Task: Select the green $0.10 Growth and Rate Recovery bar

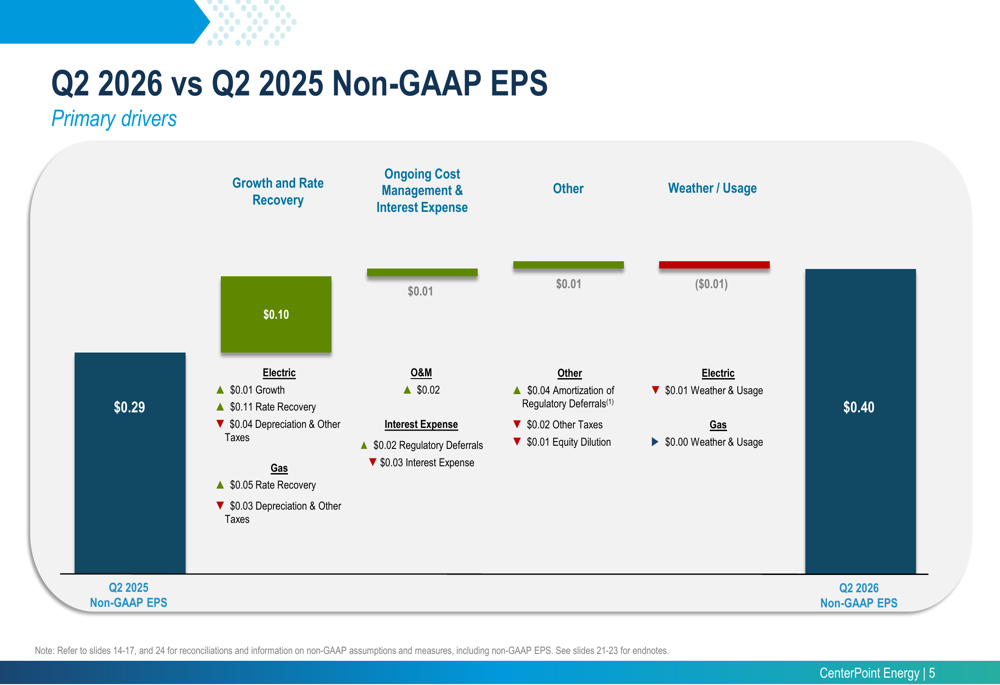Action: [x=276, y=314]
